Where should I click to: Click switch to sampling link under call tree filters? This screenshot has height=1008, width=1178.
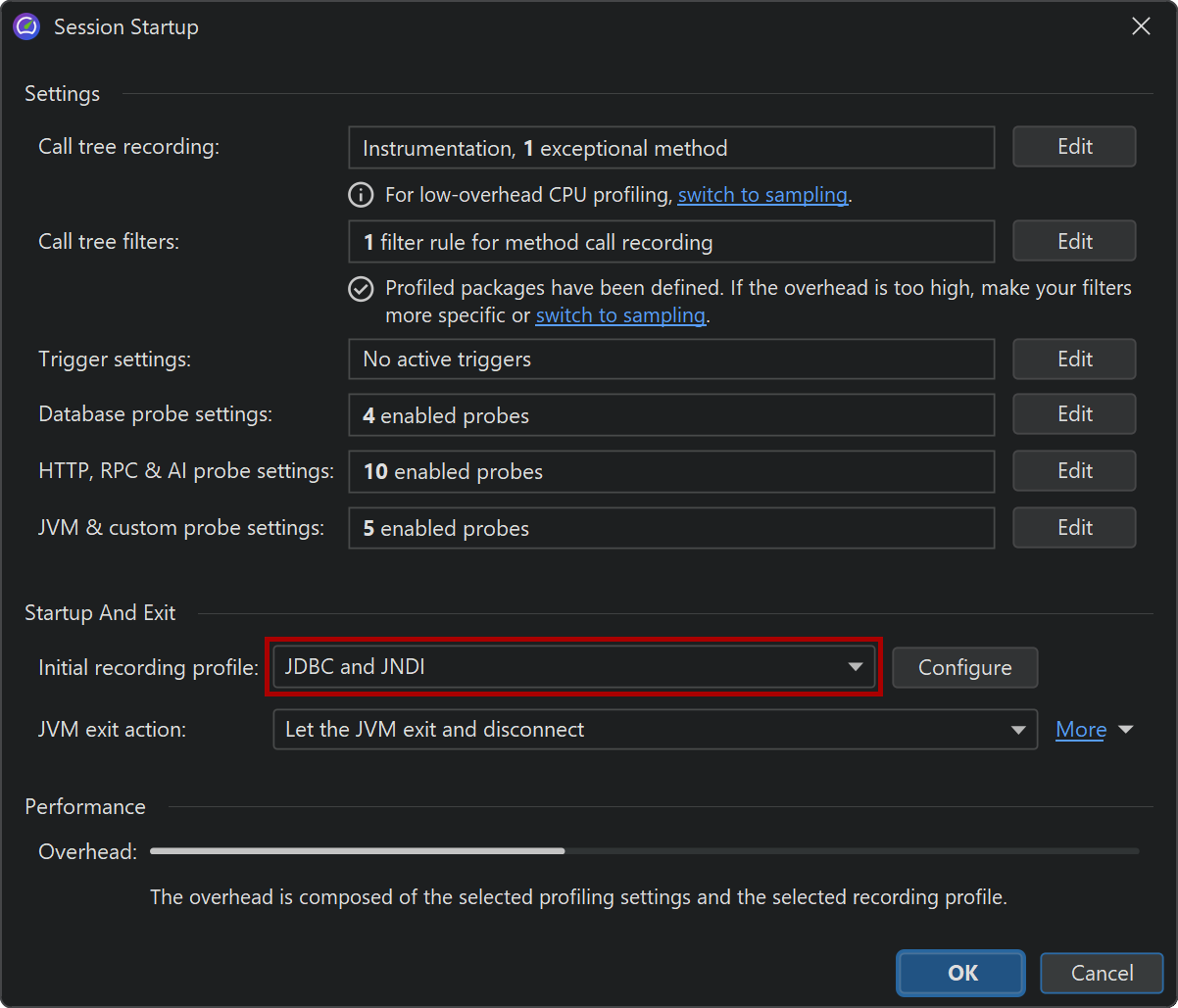[x=620, y=315]
